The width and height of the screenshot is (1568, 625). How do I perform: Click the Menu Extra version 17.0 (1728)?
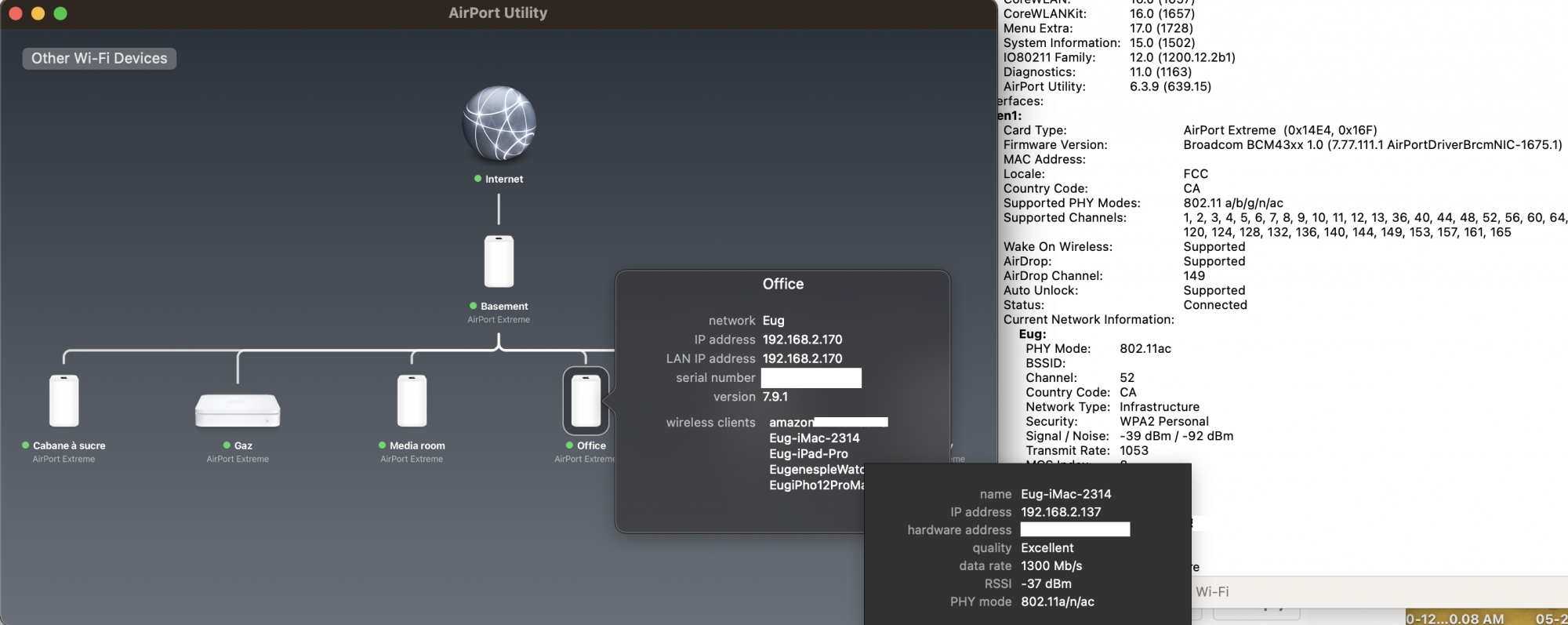pos(1162,28)
